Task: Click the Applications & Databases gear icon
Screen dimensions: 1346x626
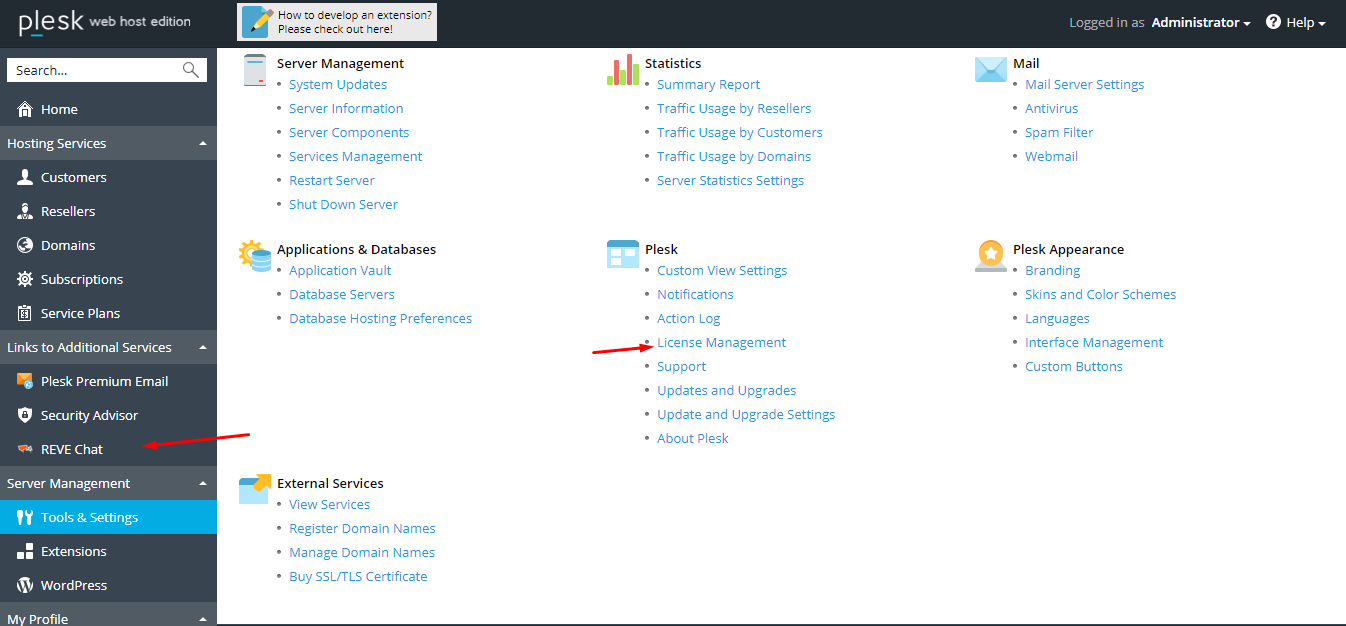Action: (255, 256)
